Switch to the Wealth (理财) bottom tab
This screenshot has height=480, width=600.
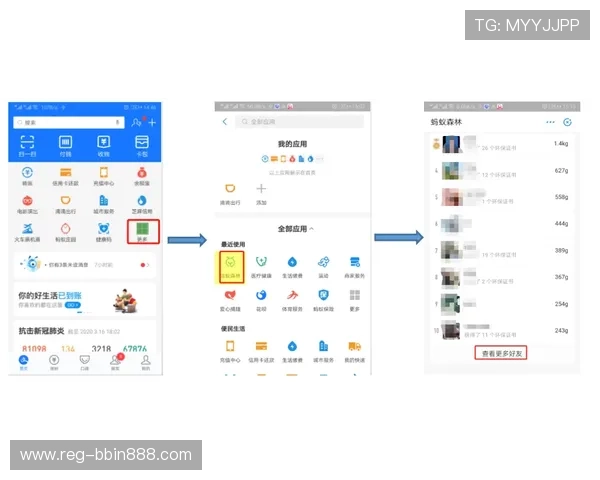[54, 362]
